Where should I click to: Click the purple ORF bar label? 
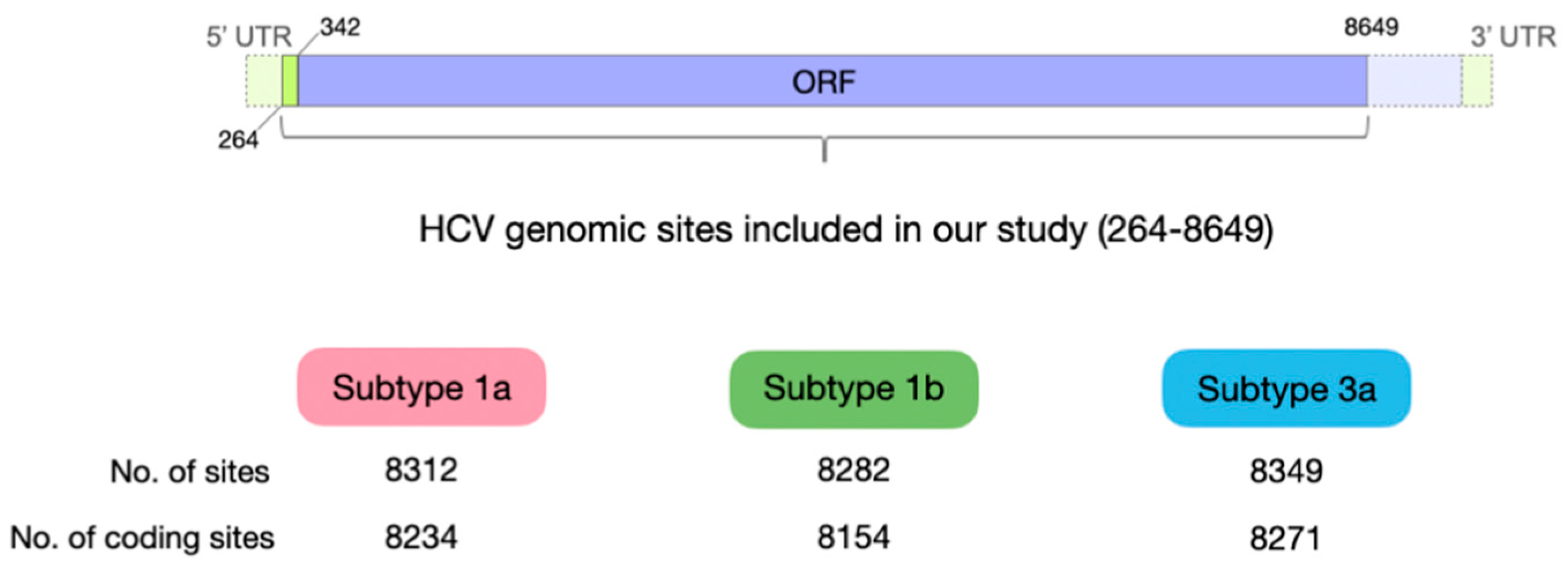tap(824, 81)
